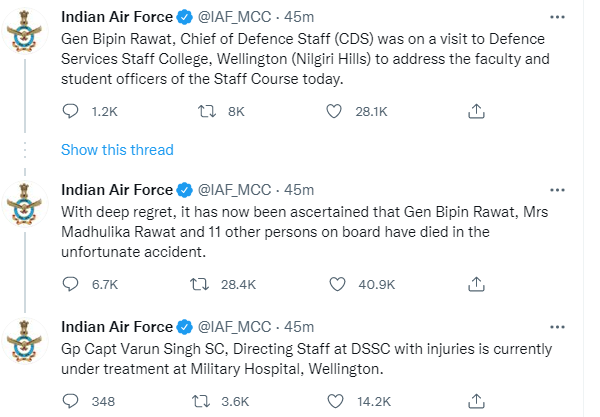Viewport: 600px width, 417px height.
Task: Reply to the 'With deep regret' tweet
Action: 70,284
